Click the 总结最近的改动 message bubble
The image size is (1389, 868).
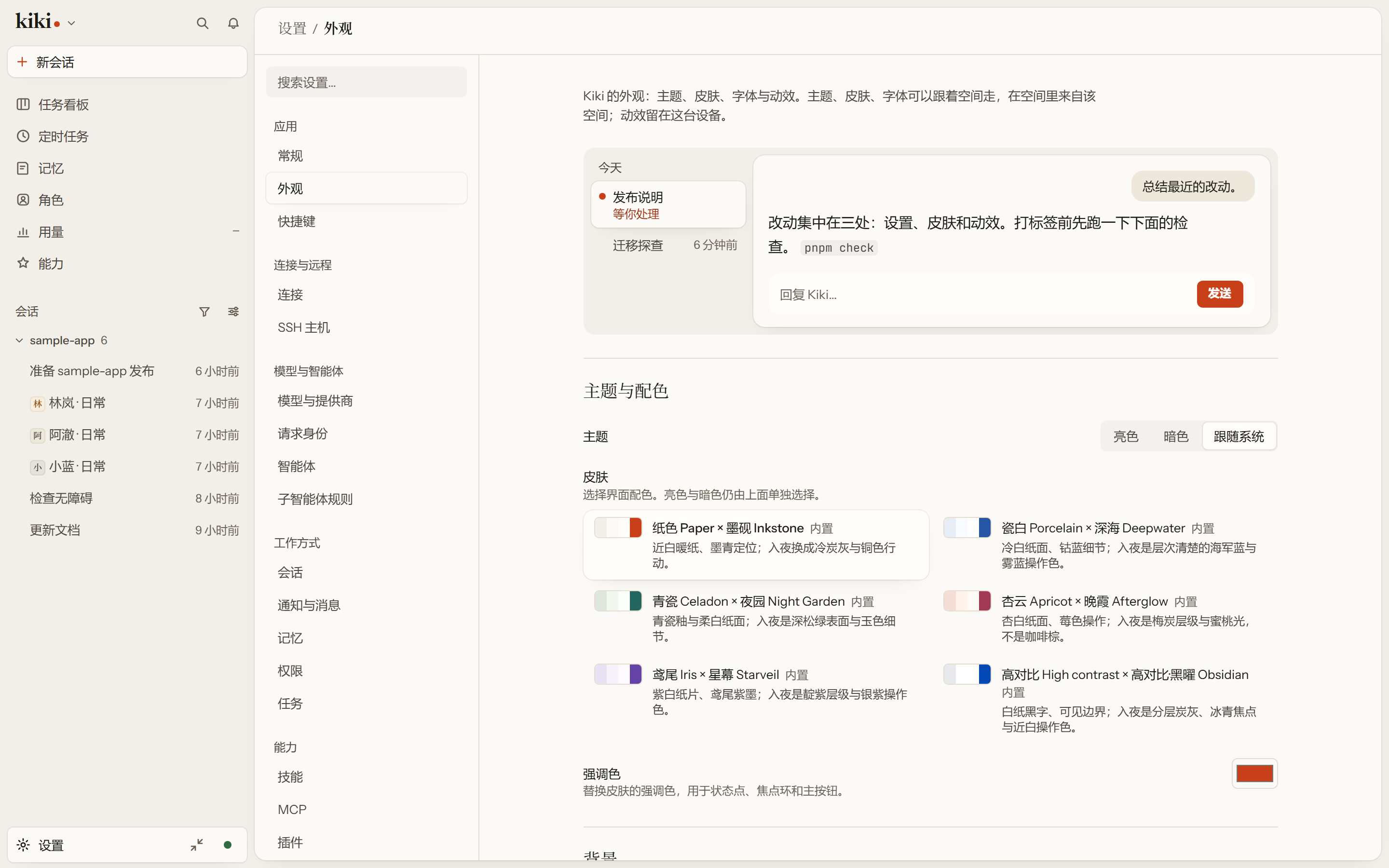tap(1193, 187)
